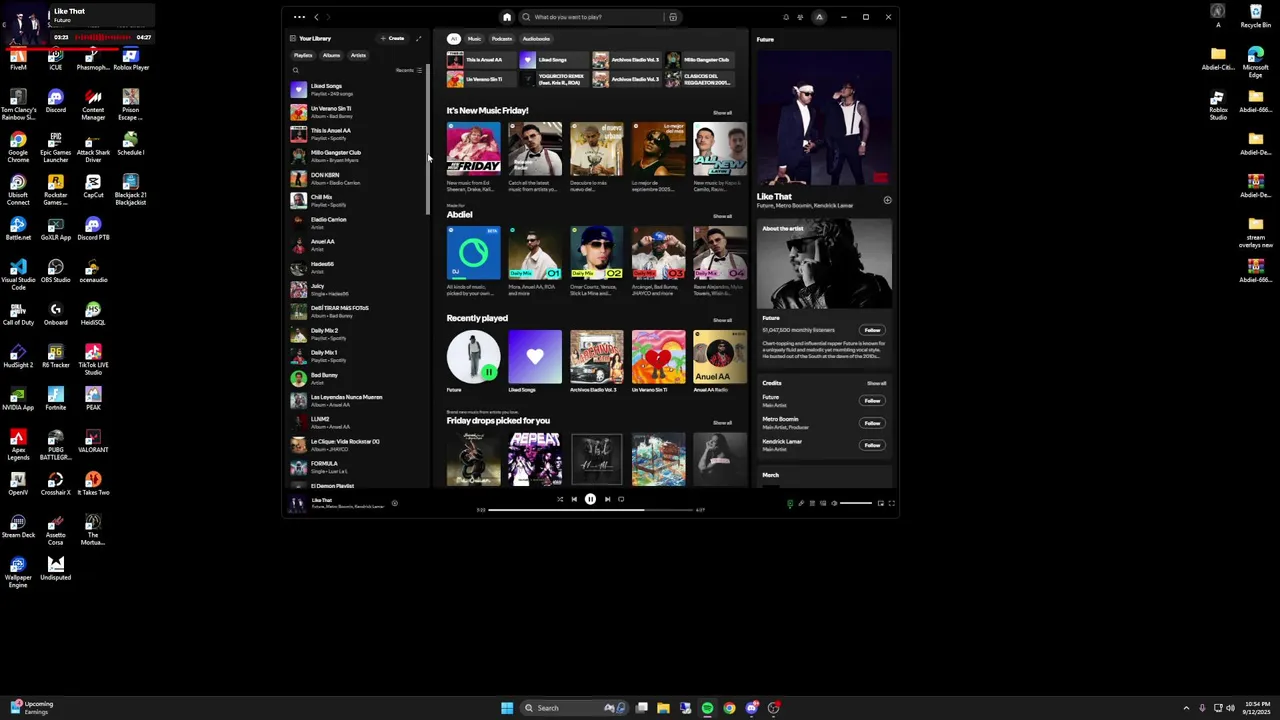Open OBS Studio desktop shortcut

[55, 272]
